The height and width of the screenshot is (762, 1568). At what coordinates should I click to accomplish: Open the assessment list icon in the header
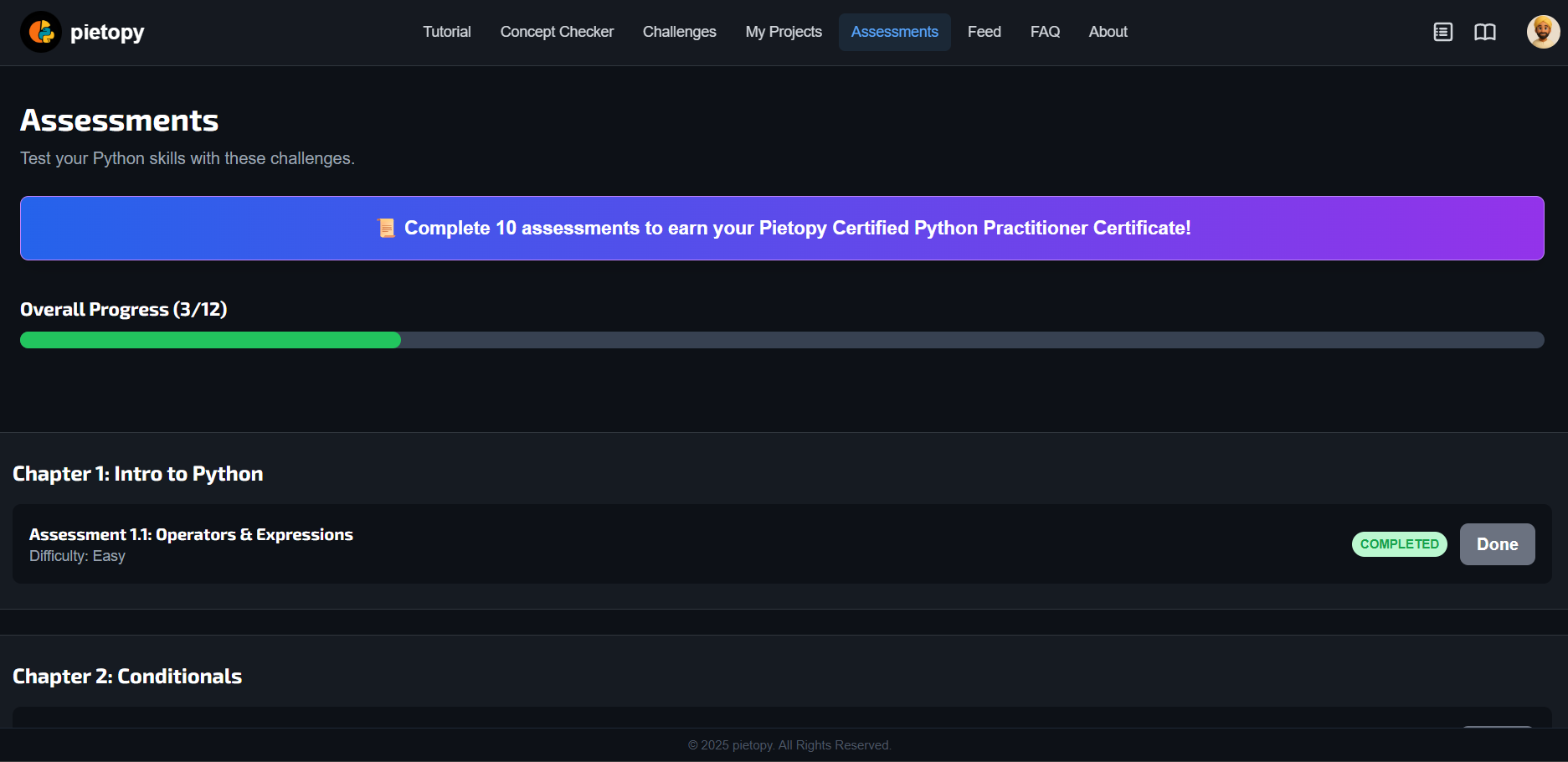[1442, 32]
